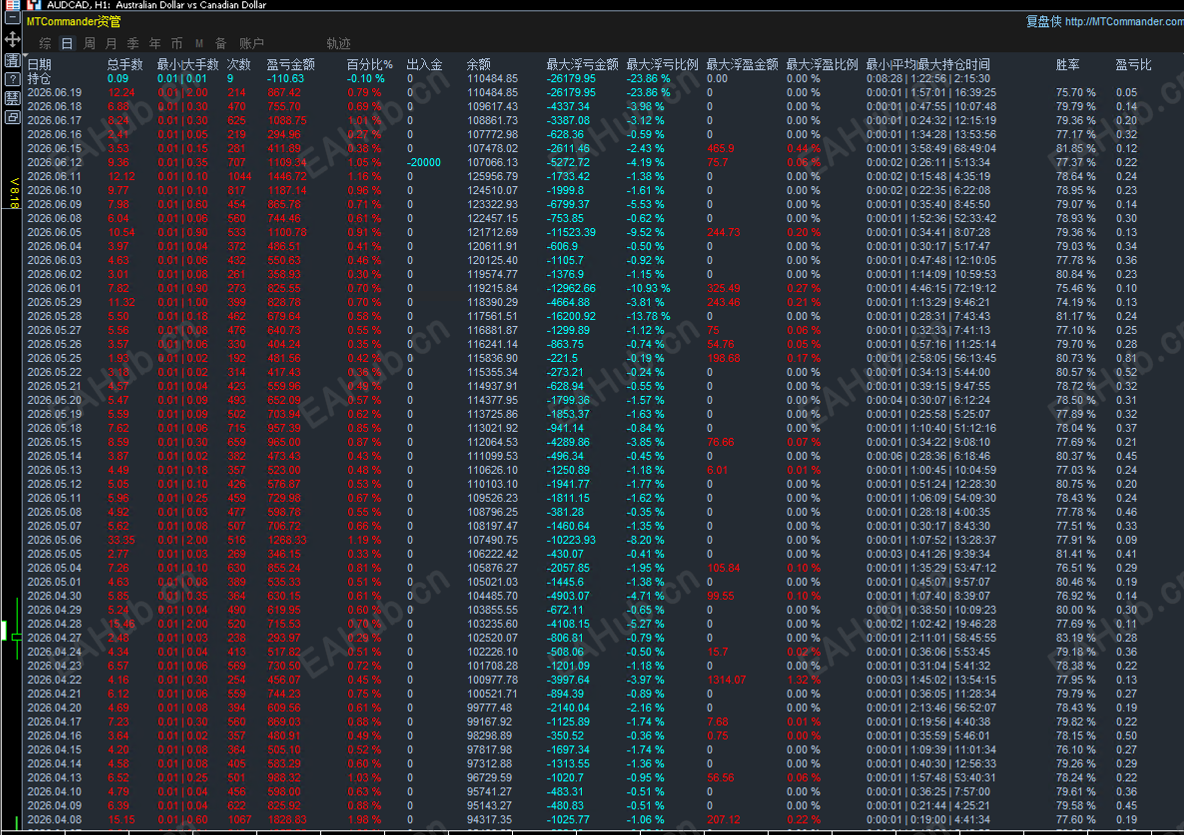Select the 年 yearly tab
The image size is (1184, 835).
pyautogui.click(x=155, y=44)
